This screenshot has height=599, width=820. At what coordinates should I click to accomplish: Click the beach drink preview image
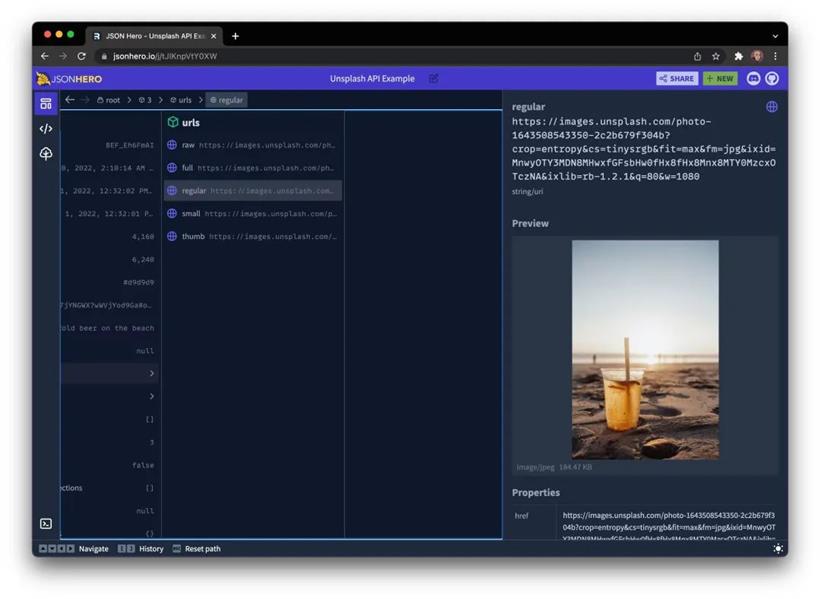(x=645, y=349)
